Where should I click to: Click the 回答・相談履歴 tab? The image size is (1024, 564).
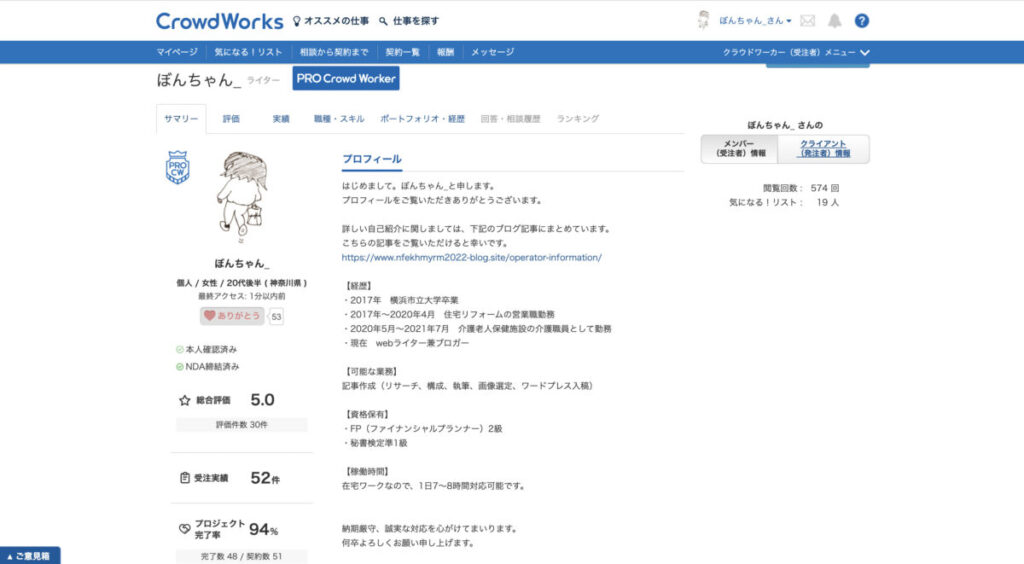[x=511, y=119]
